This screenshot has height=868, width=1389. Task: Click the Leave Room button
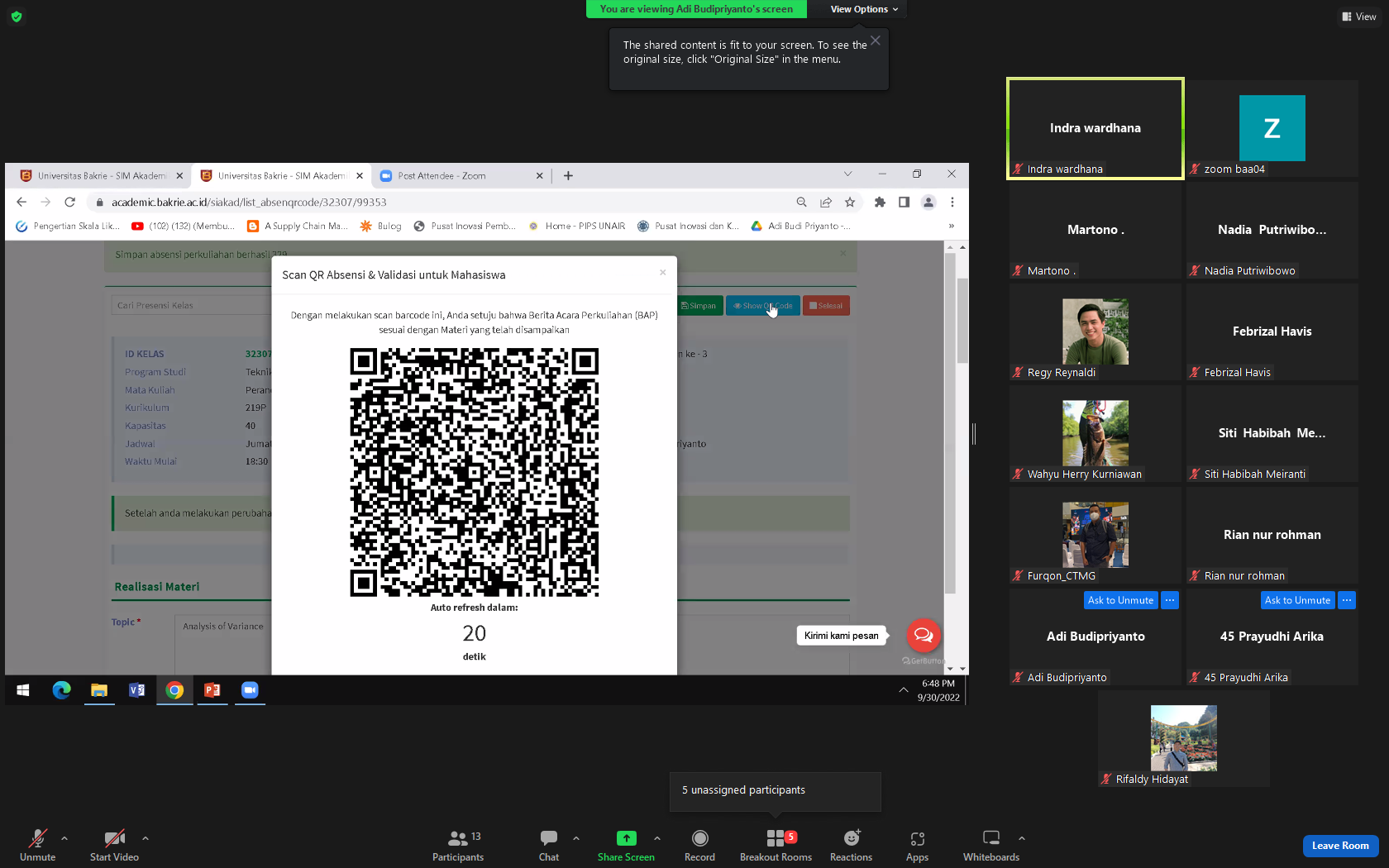1340,846
